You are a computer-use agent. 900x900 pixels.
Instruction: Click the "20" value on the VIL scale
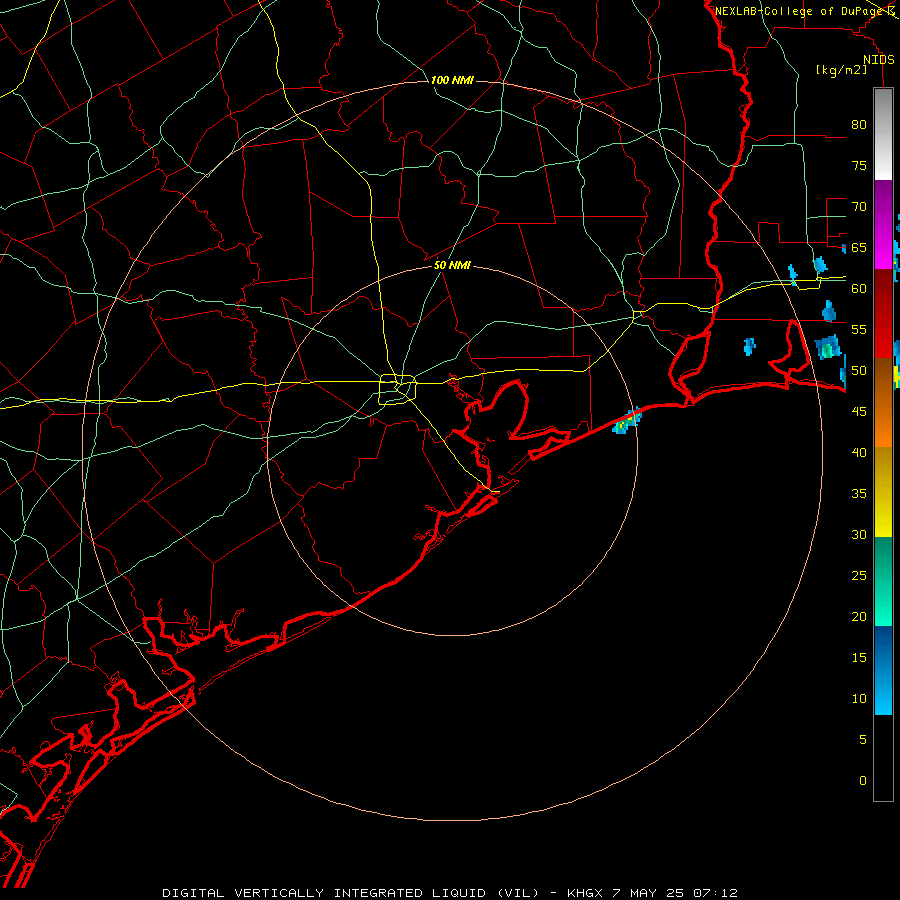click(x=859, y=617)
